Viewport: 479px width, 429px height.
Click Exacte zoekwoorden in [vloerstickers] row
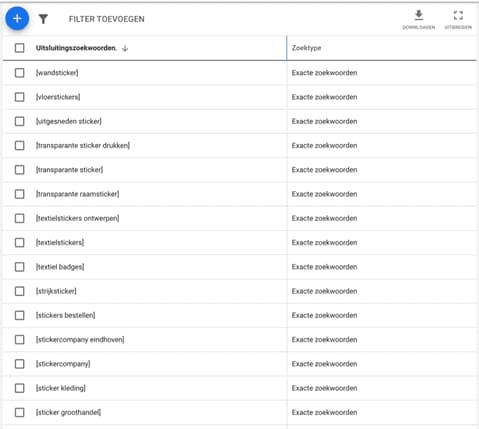pos(324,97)
